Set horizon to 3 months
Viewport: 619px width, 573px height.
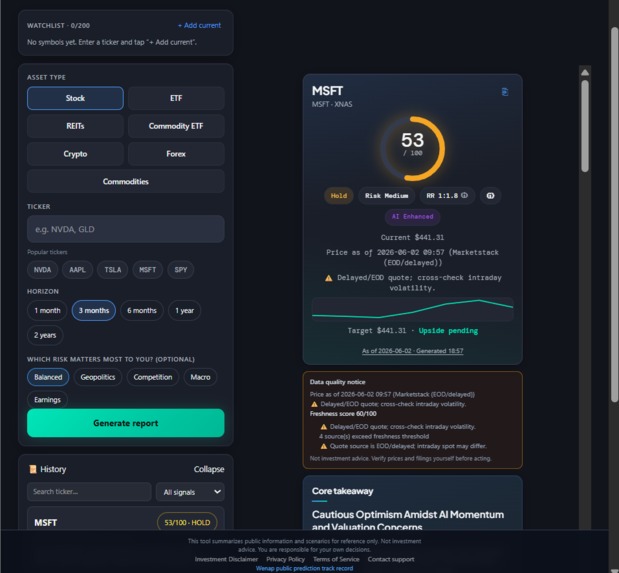coord(94,310)
